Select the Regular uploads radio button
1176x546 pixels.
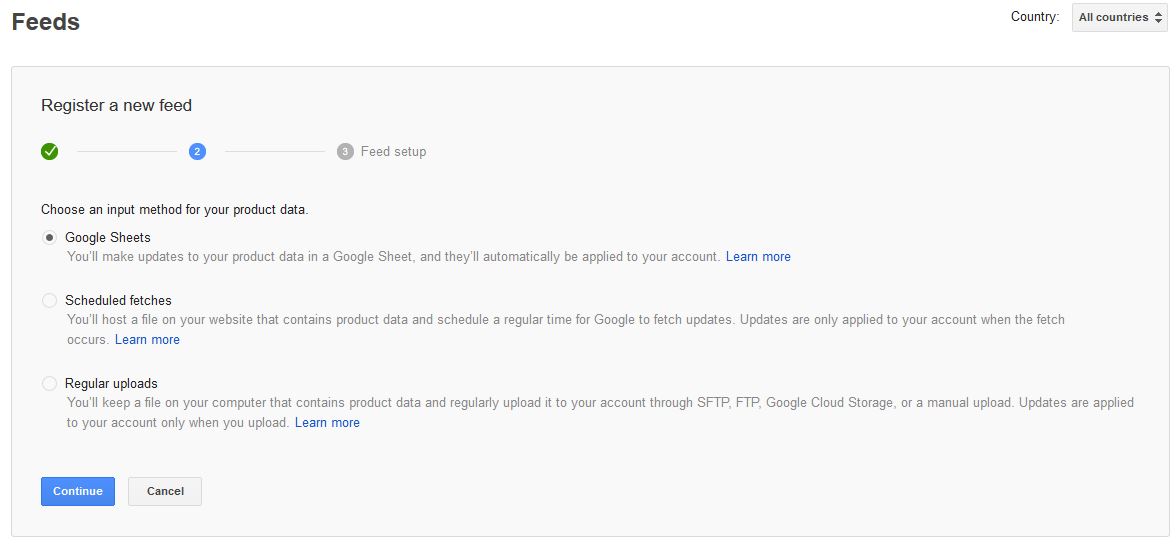coord(50,384)
